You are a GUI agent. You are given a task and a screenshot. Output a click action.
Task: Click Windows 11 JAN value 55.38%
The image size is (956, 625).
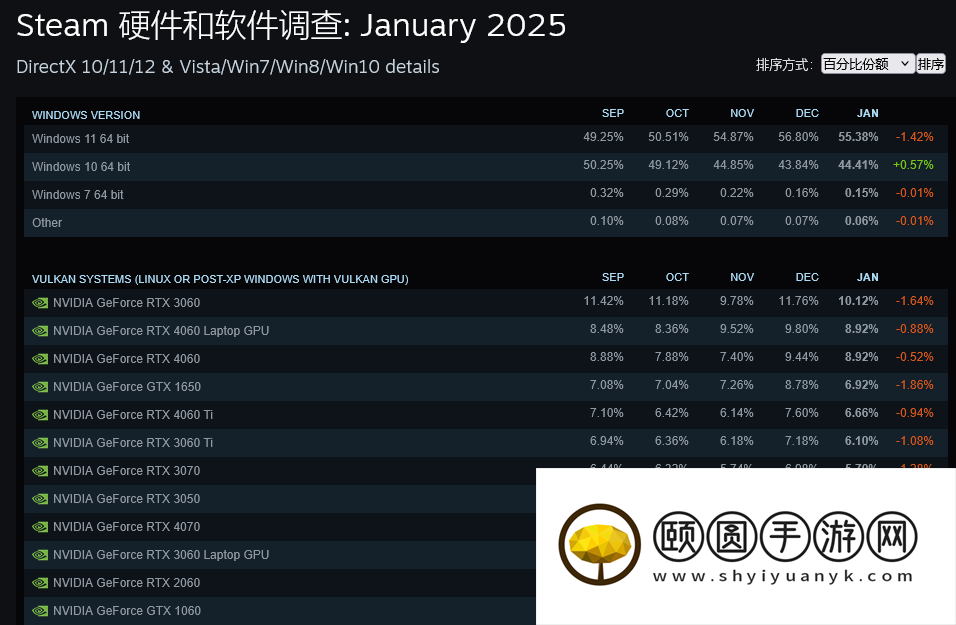pyautogui.click(x=858, y=137)
